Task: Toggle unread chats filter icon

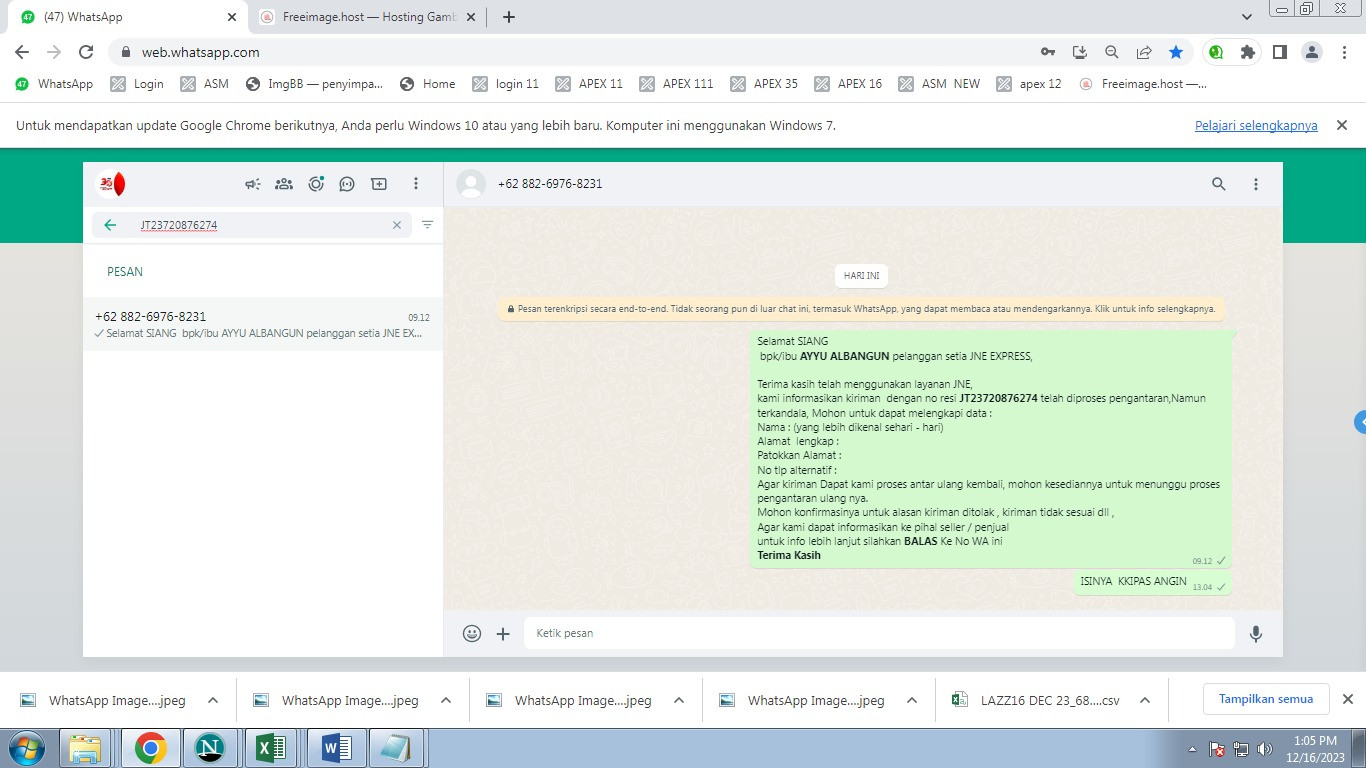Action: click(x=427, y=225)
